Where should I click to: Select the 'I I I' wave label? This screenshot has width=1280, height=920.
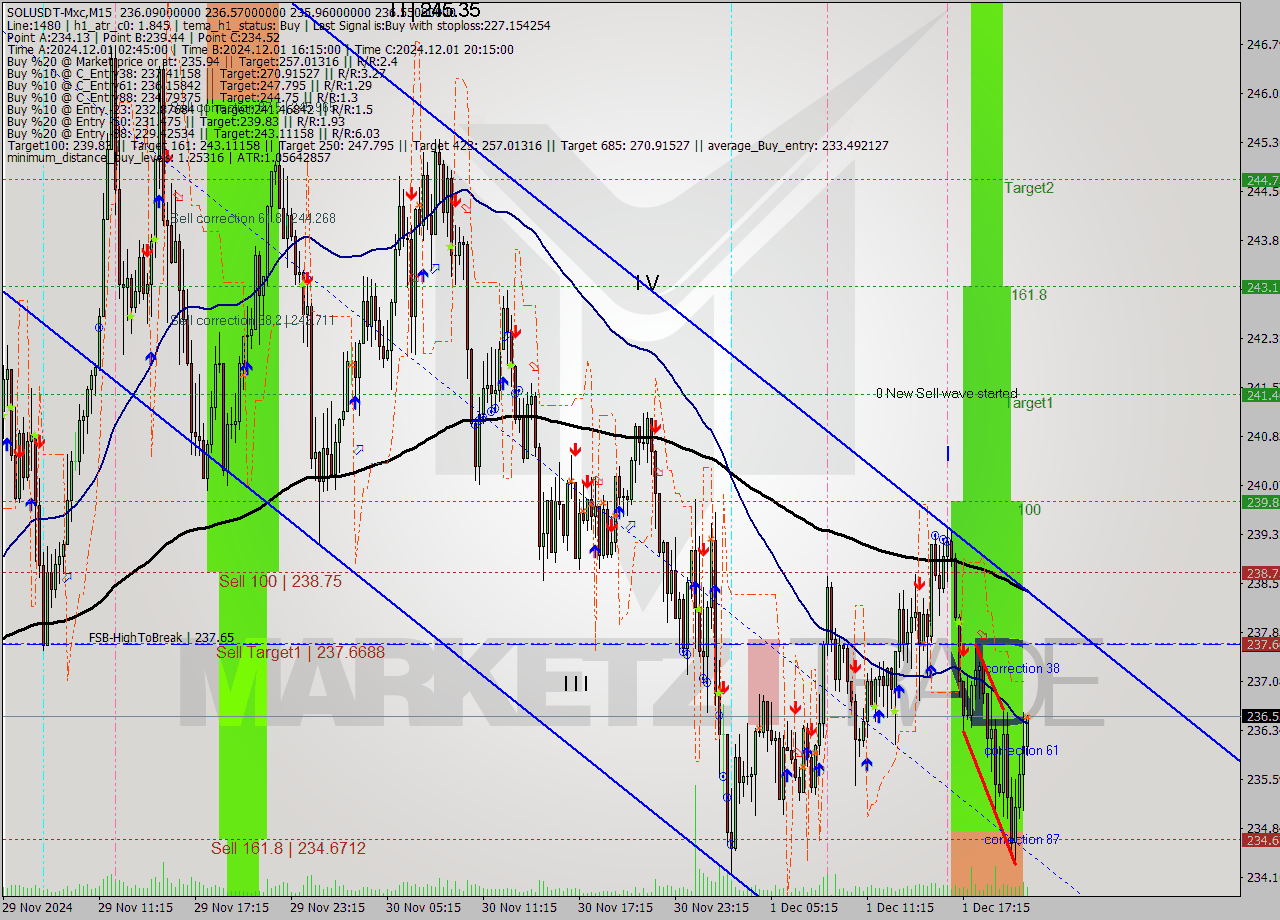click(x=575, y=684)
